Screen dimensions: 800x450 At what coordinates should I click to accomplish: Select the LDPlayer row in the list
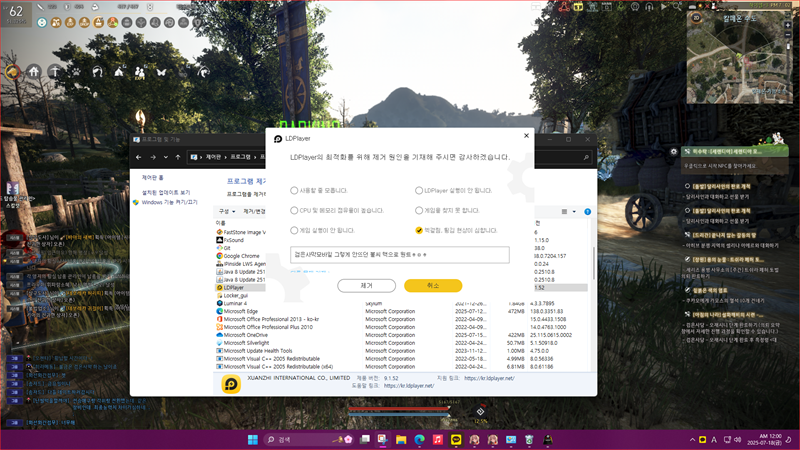[240, 288]
